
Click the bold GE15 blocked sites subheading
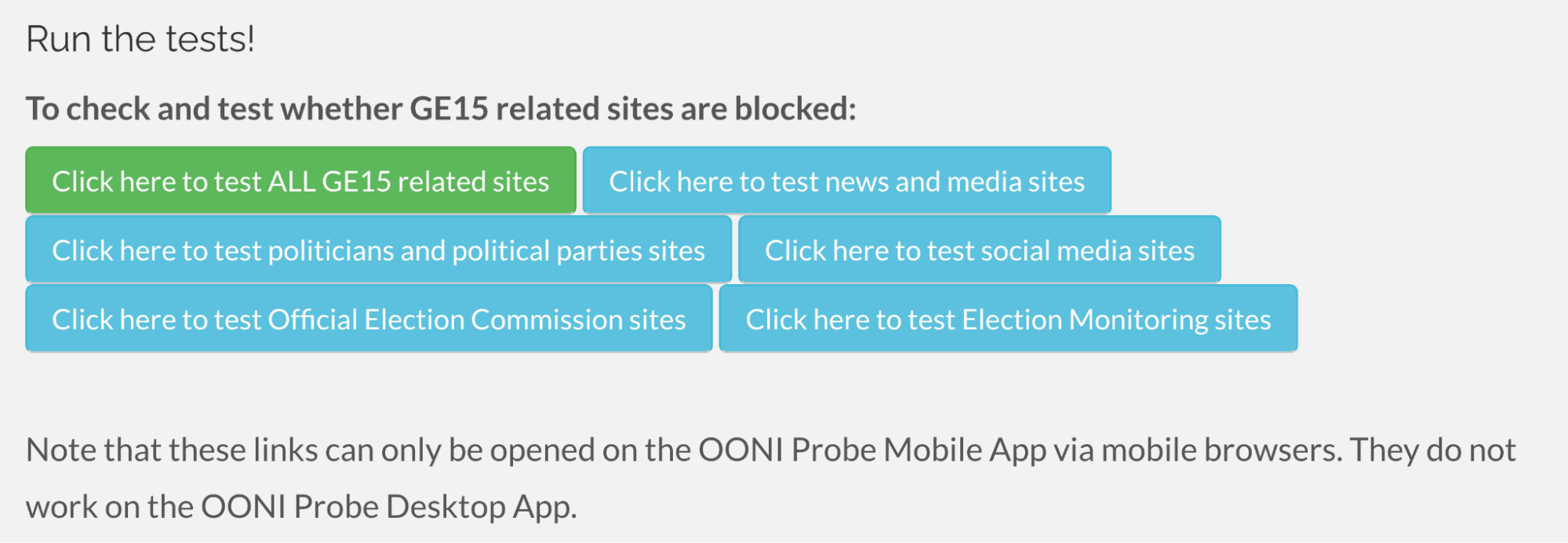(441, 108)
